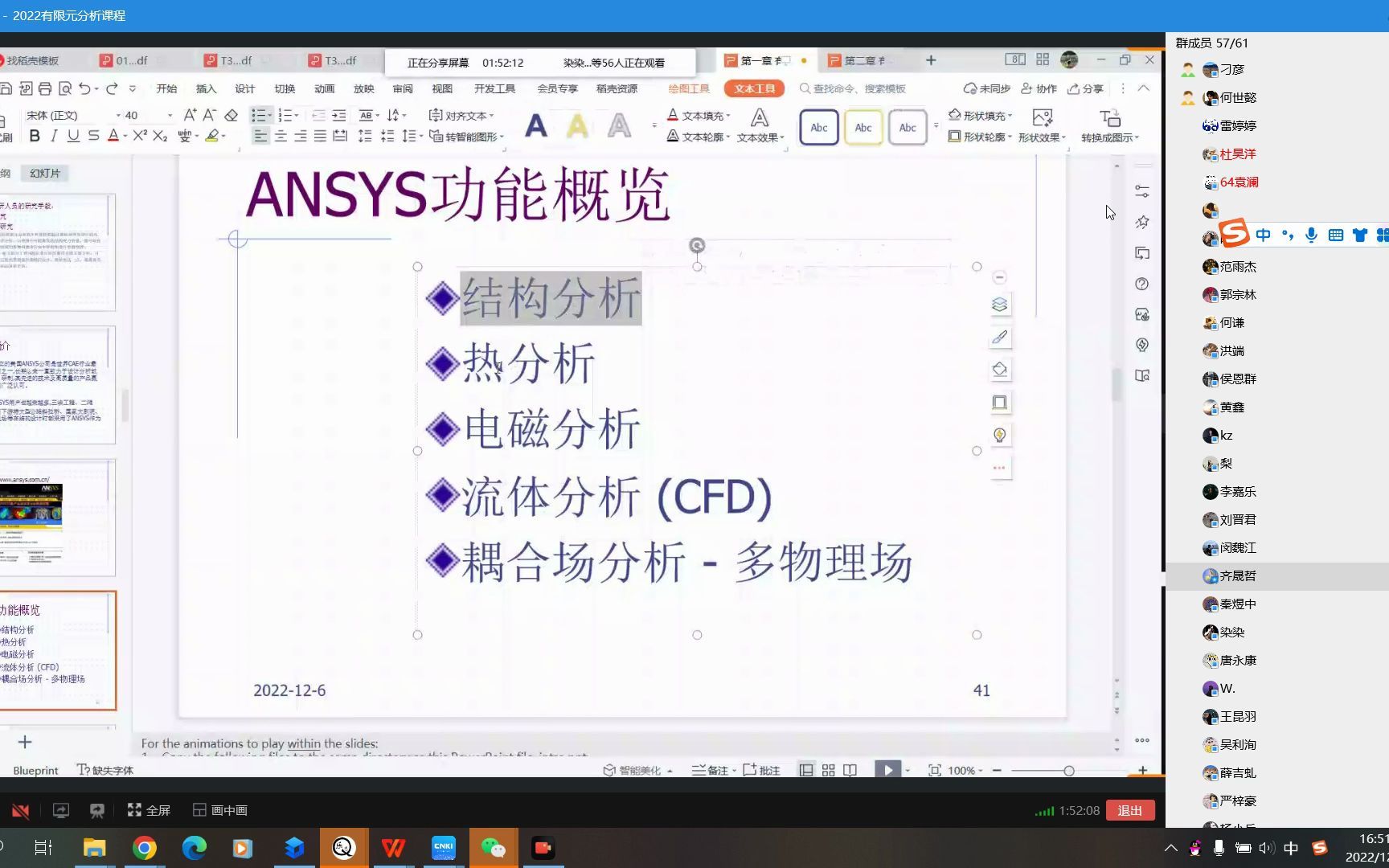Apply subscript formatting
The height and width of the screenshot is (868, 1389).
tap(160, 136)
